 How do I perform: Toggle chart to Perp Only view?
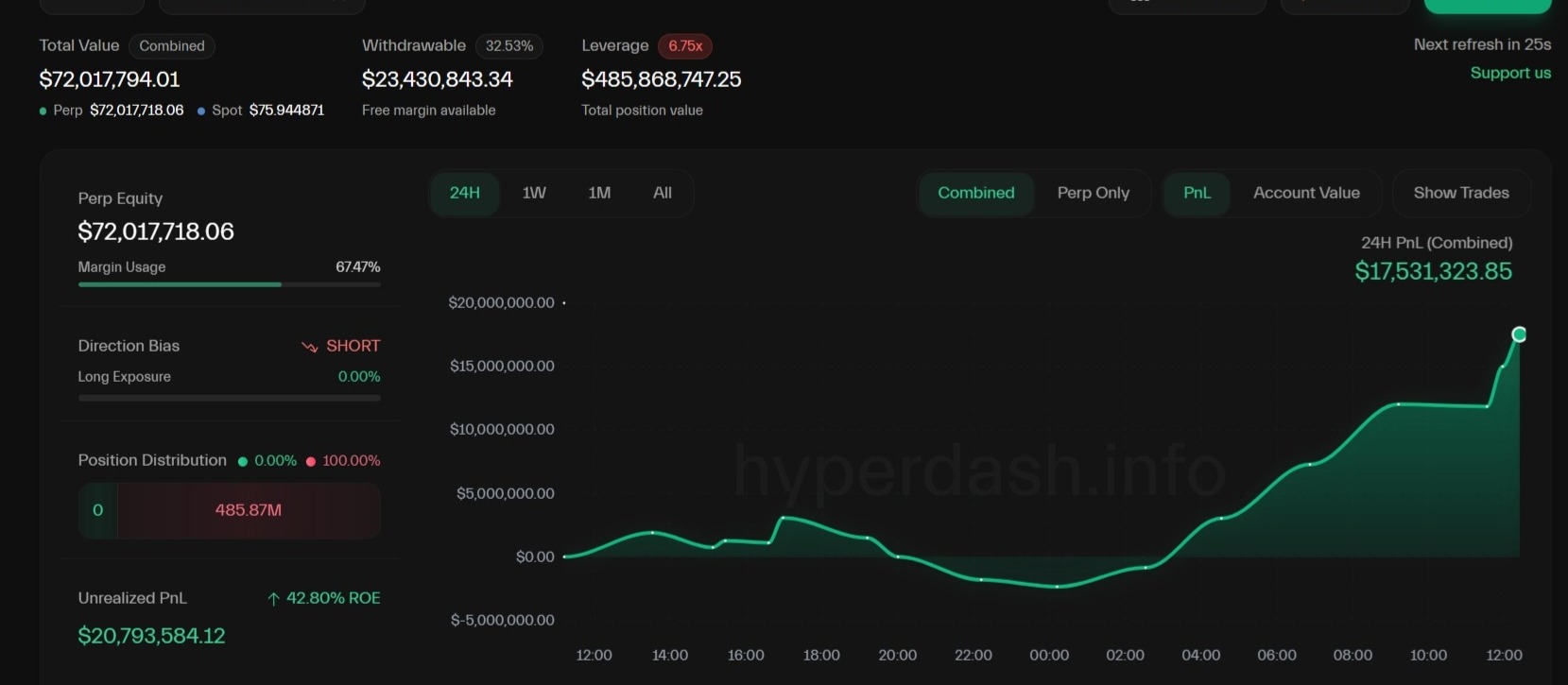point(1093,193)
